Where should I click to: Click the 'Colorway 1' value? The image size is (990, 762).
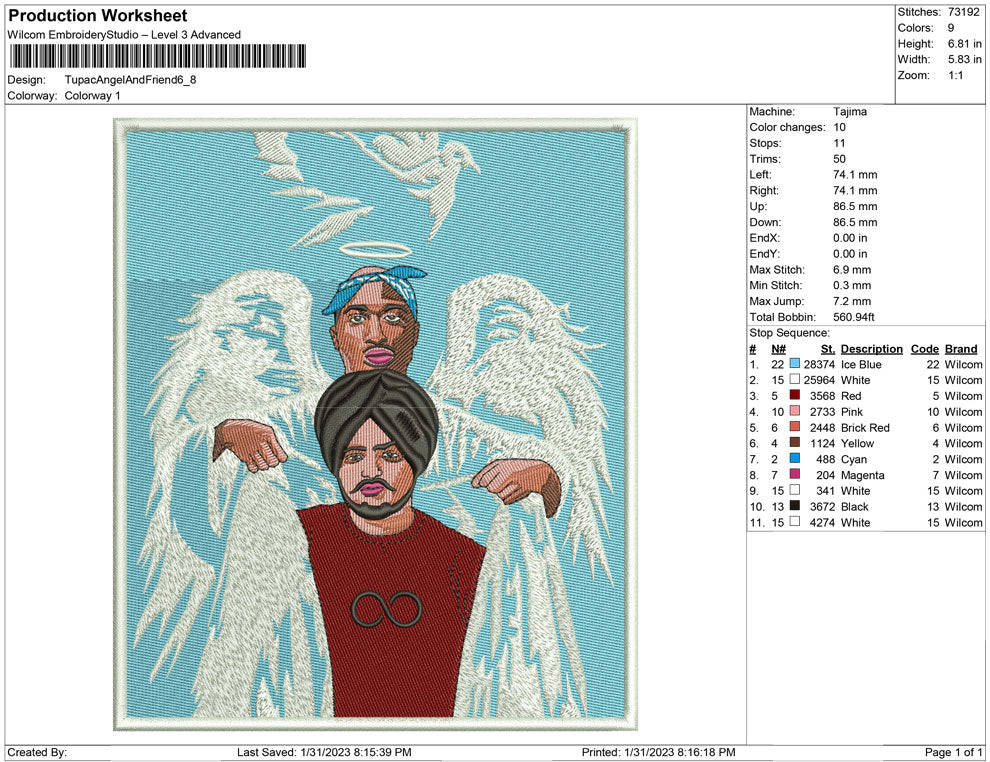click(92, 95)
